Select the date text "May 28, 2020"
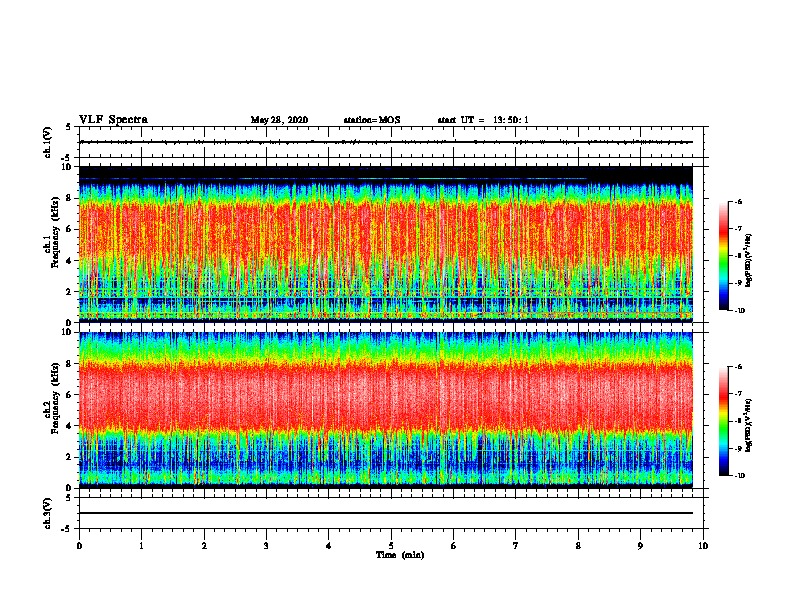 click(279, 120)
